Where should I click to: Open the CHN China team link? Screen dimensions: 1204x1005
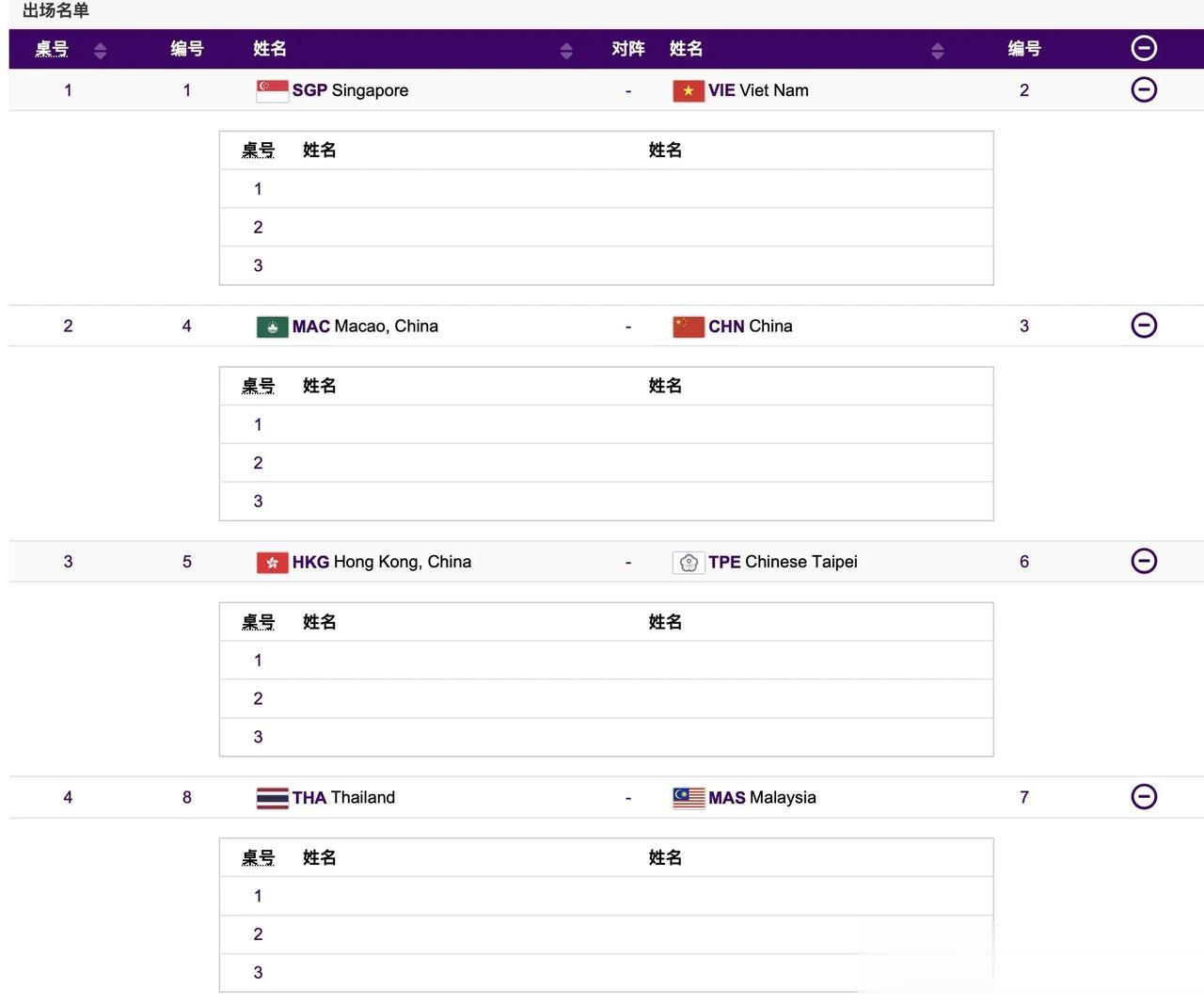[x=751, y=327]
